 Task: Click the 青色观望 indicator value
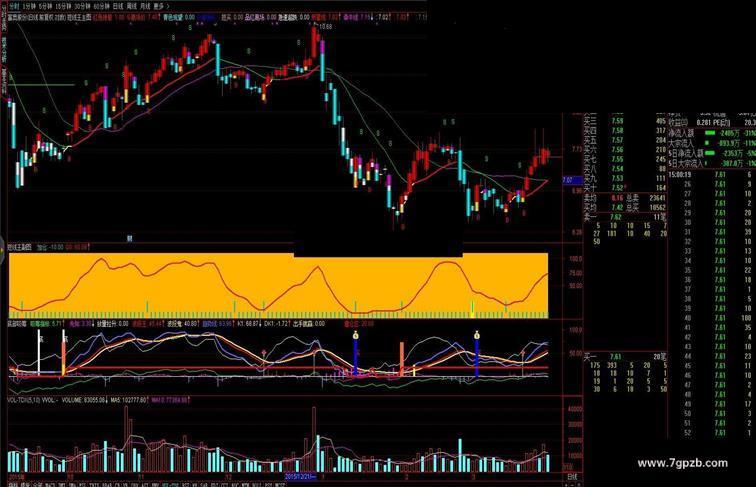tap(178, 17)
